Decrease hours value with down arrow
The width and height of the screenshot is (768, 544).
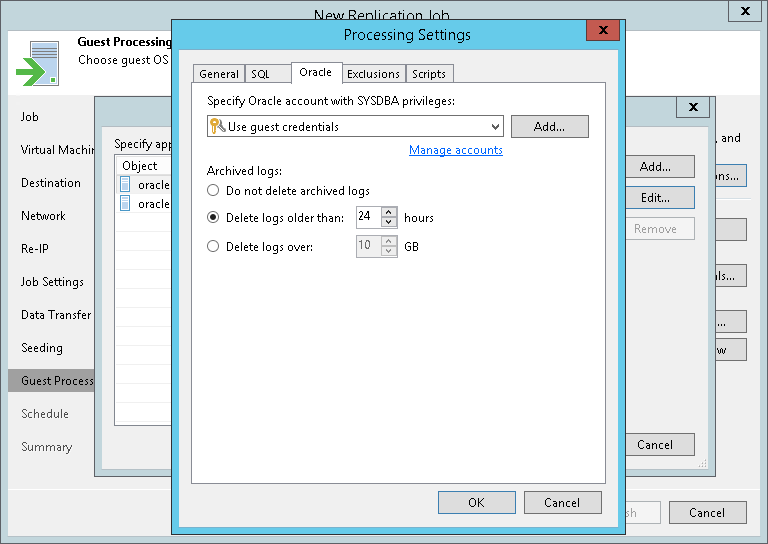389,222
